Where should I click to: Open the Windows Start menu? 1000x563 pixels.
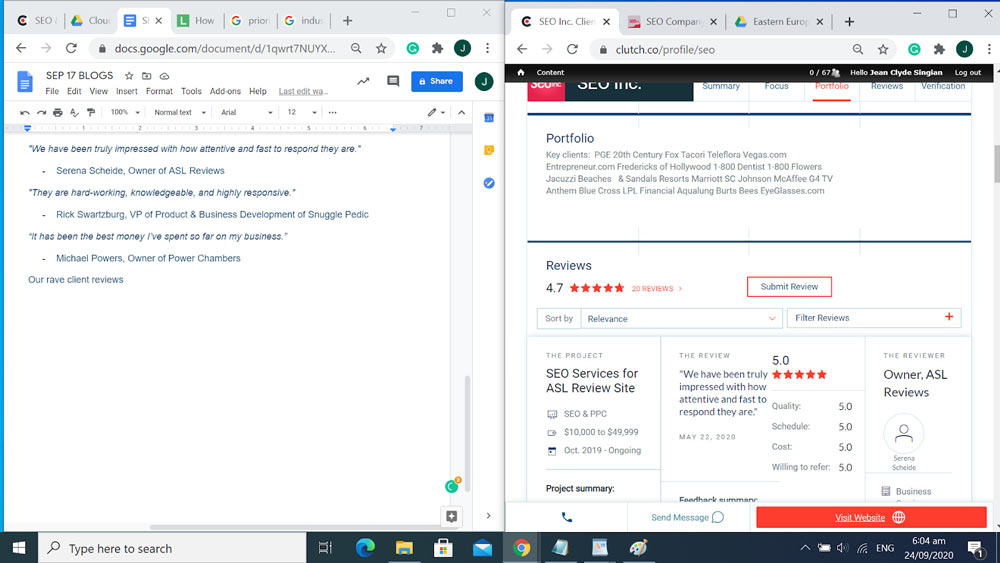point(19,548)
